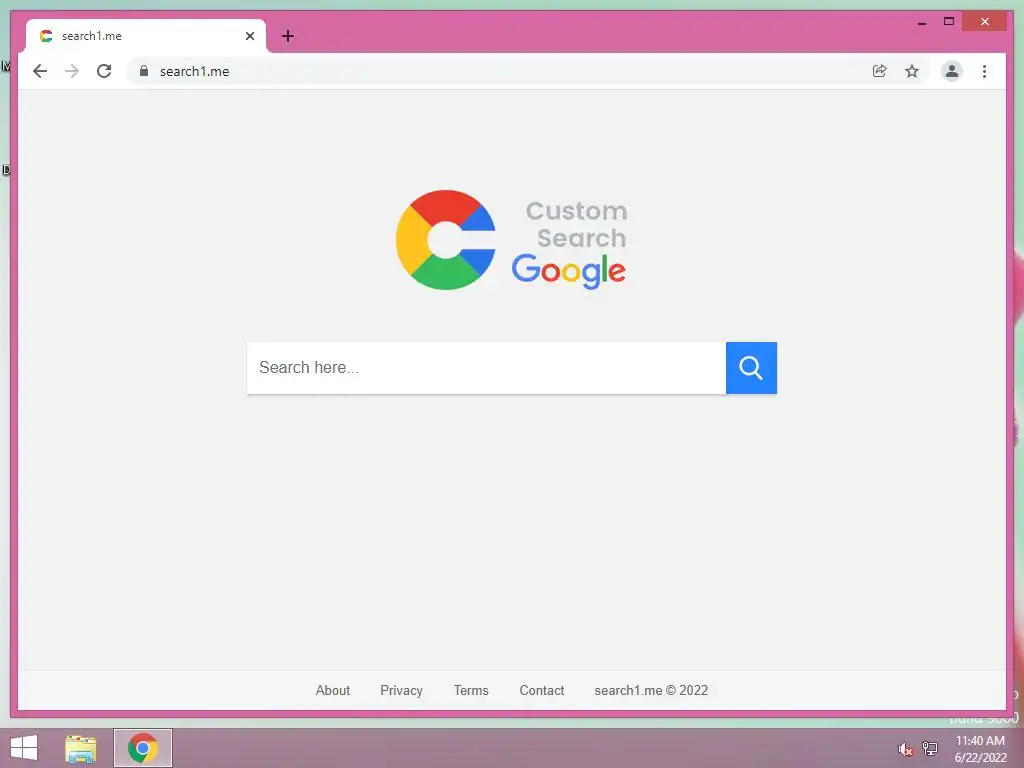Submit search with the blue magnifier button

[751, 368]
